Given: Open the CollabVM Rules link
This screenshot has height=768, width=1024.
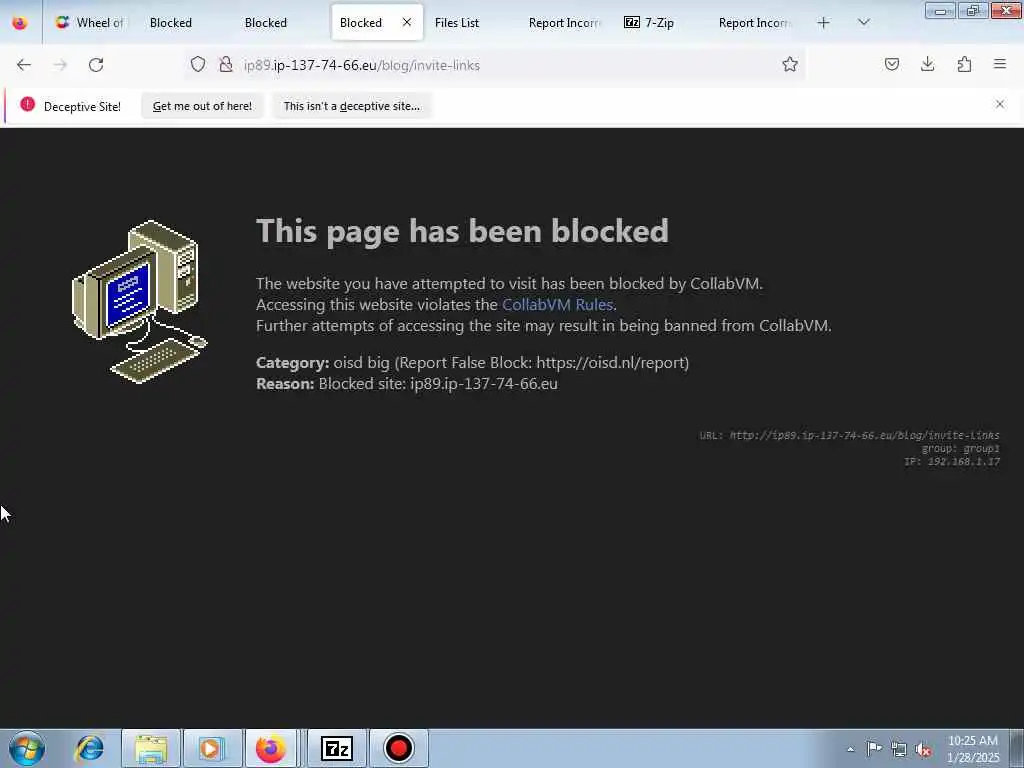Looking at the screenshot, I should tap(557, 305).
